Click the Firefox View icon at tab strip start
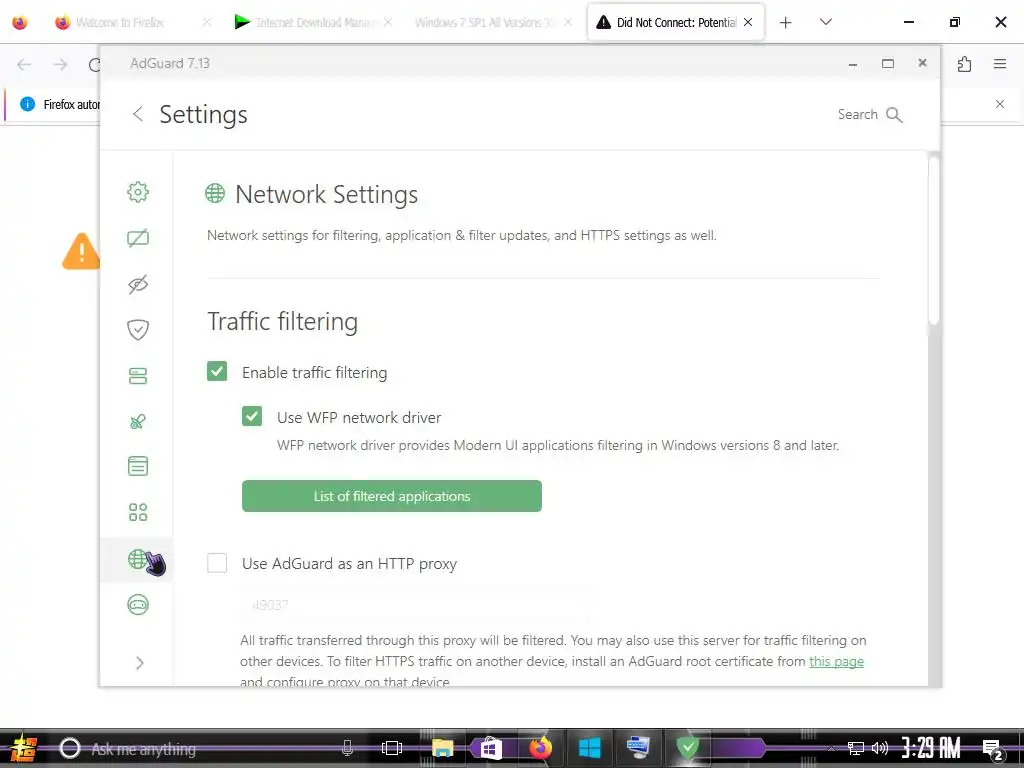Image resolution: width=1024 pixels, height=768 pixels. [20, 22]
